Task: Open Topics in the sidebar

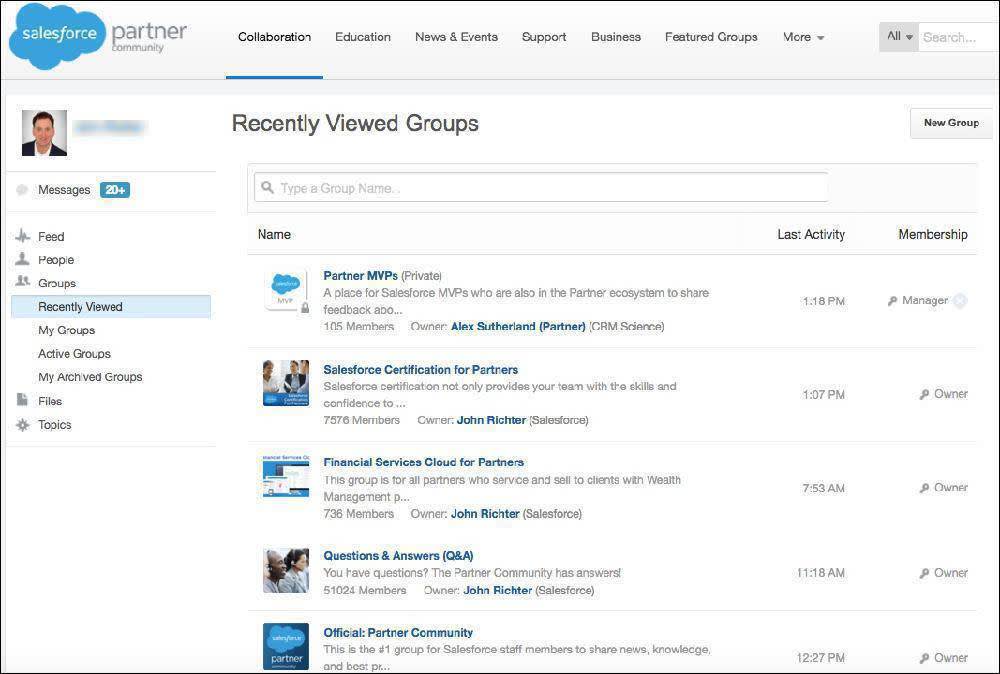Action: point(54,425)
